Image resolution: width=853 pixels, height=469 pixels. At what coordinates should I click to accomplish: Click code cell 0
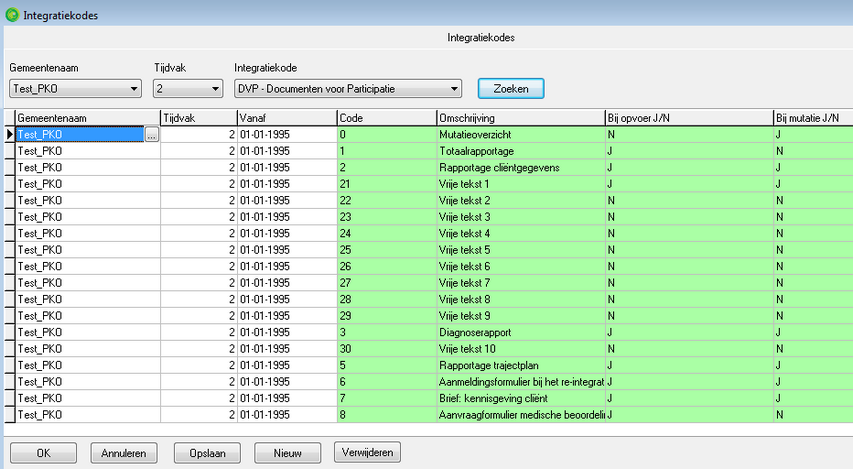click(x=387, y=134)
